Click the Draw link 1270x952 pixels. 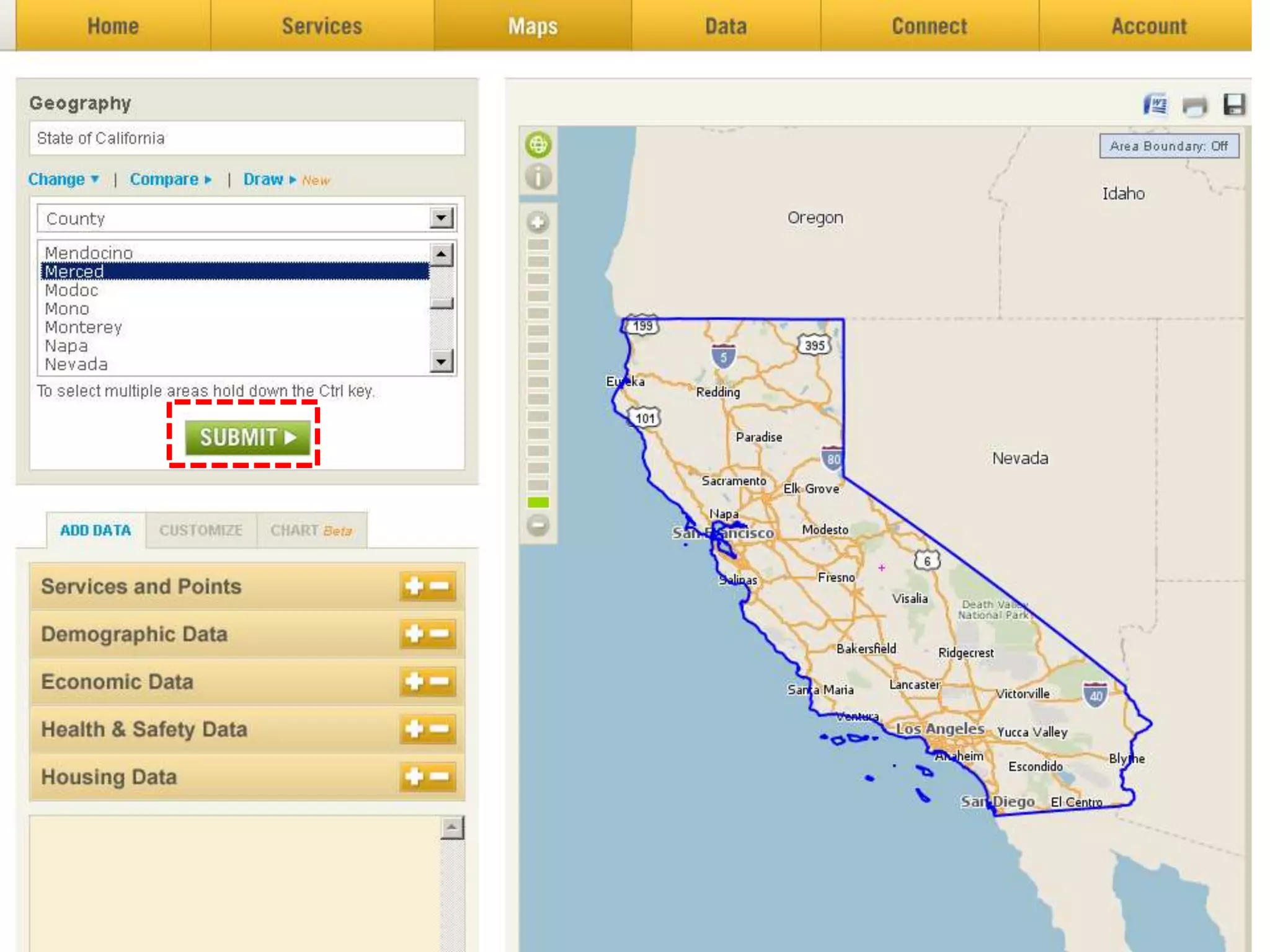pyautogui.click(x=264, y=180)
